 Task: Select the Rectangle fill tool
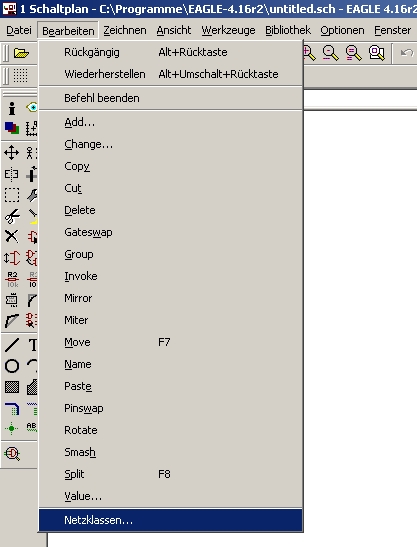(12, 387)
